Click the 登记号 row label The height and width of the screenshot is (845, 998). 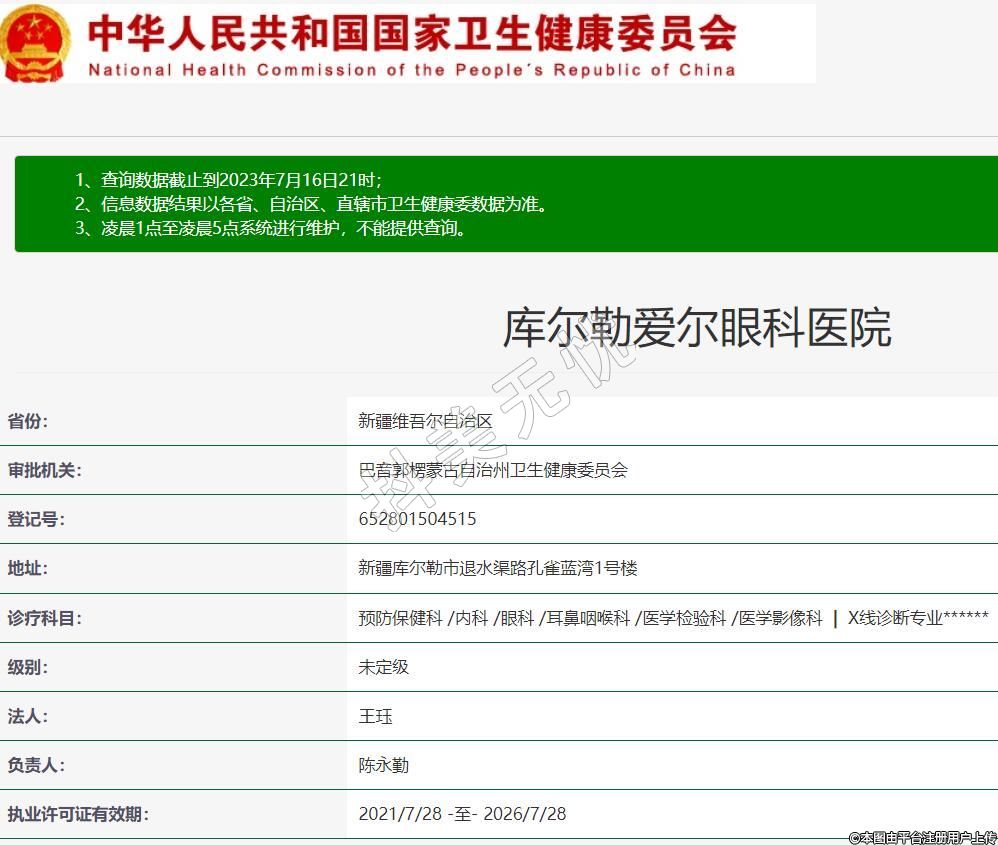36,519
